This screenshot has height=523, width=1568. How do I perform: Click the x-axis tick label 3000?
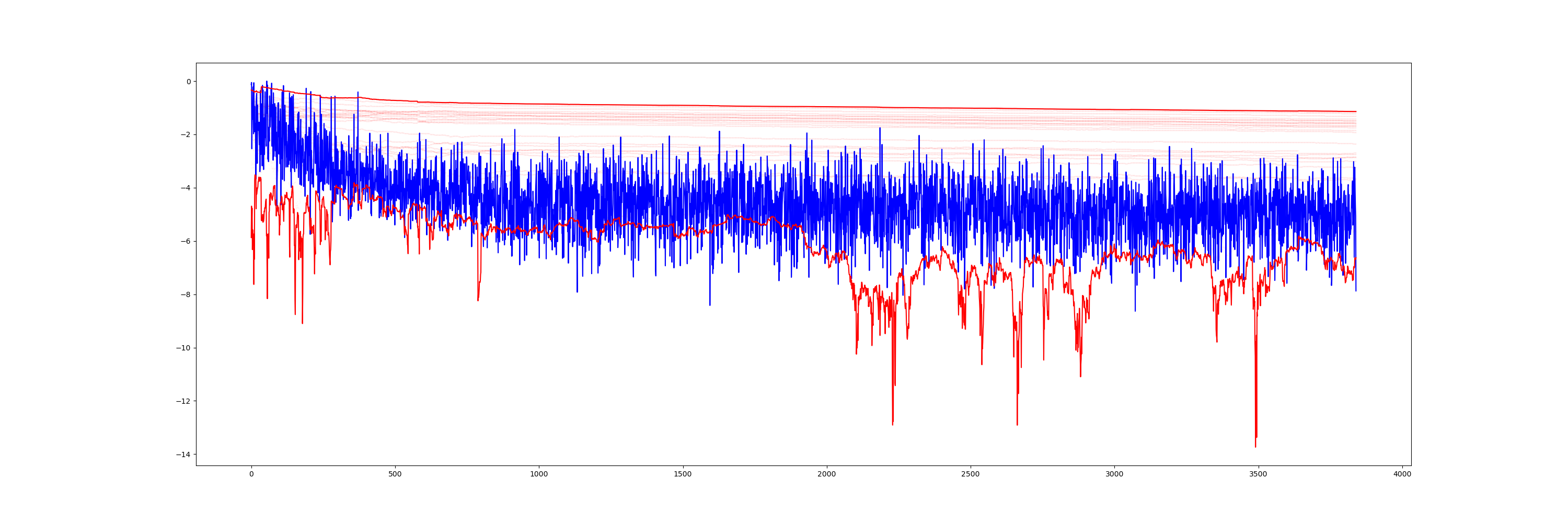coord(1114,474)
